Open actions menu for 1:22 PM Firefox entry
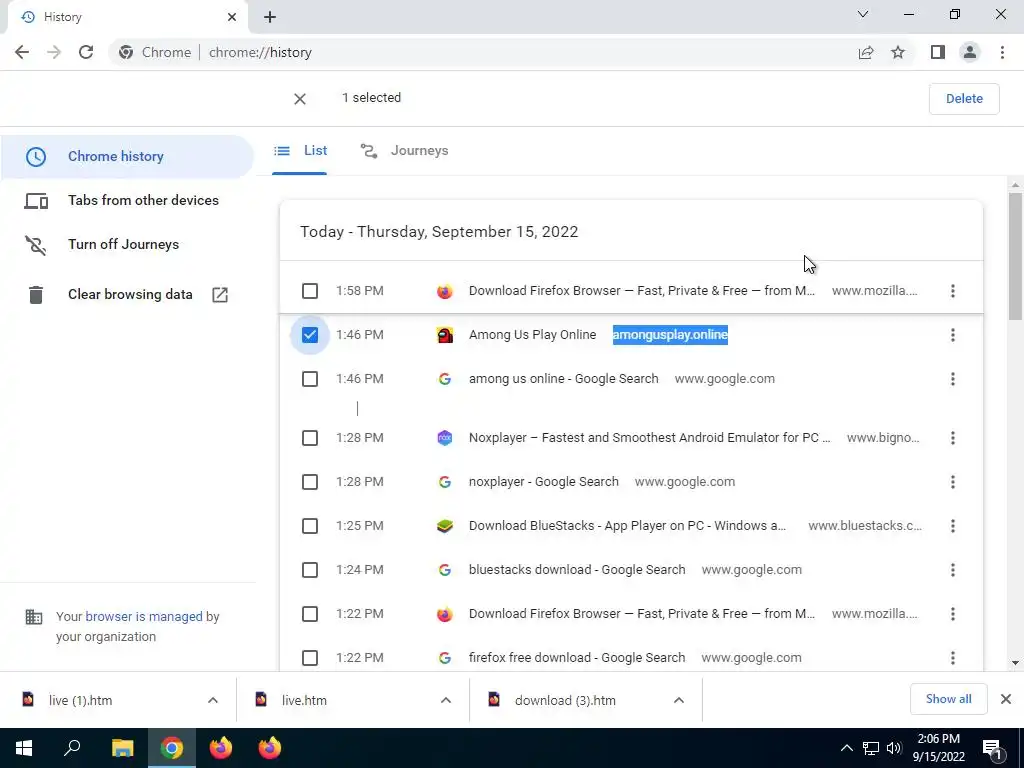This screenshot has width=1024, height=768. click(x=953, y=614)
